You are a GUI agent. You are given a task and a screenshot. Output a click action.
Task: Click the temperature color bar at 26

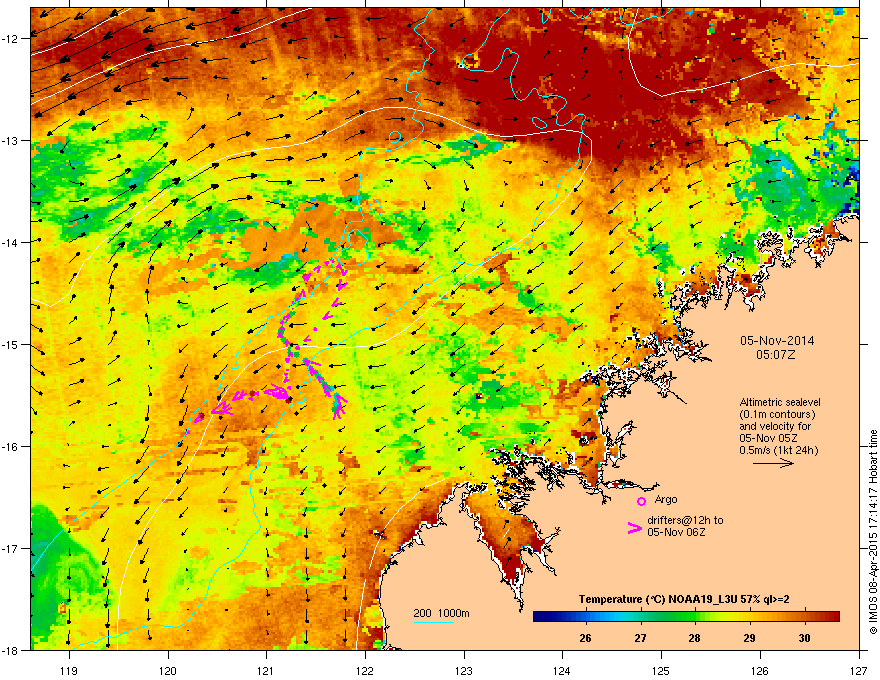585,617
